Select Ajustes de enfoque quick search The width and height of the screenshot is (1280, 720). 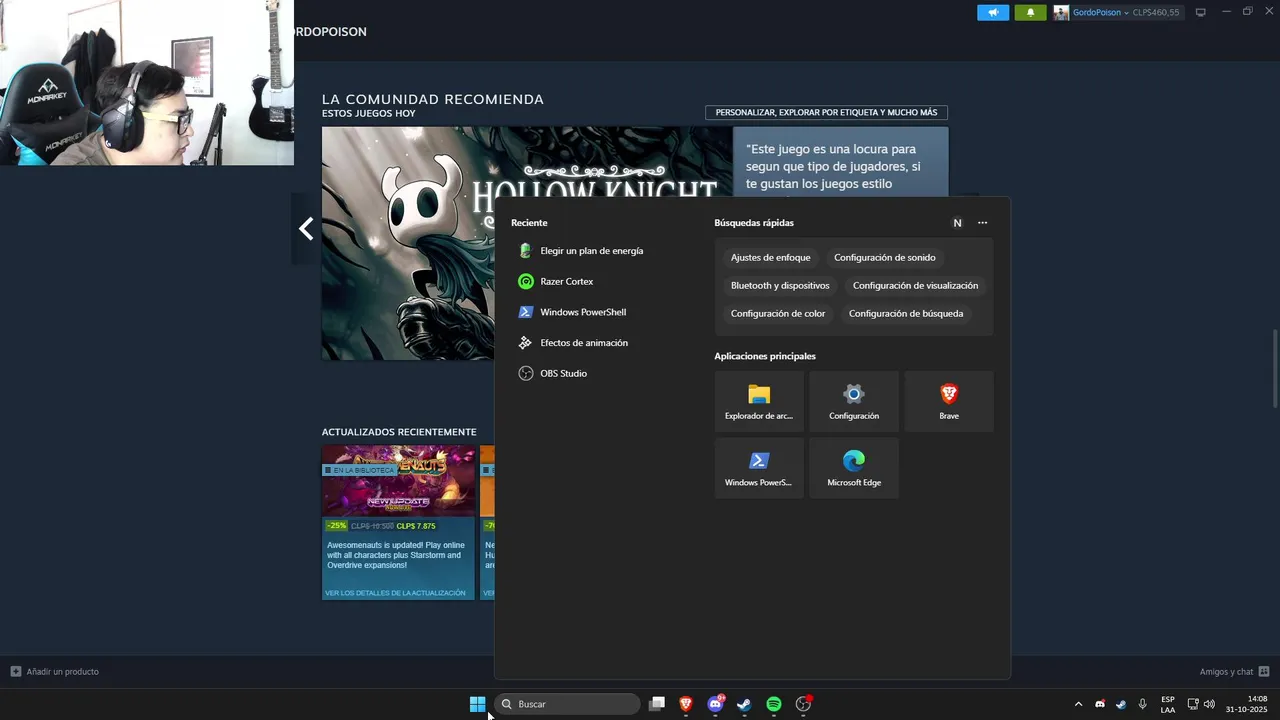(x=770, y=258)
